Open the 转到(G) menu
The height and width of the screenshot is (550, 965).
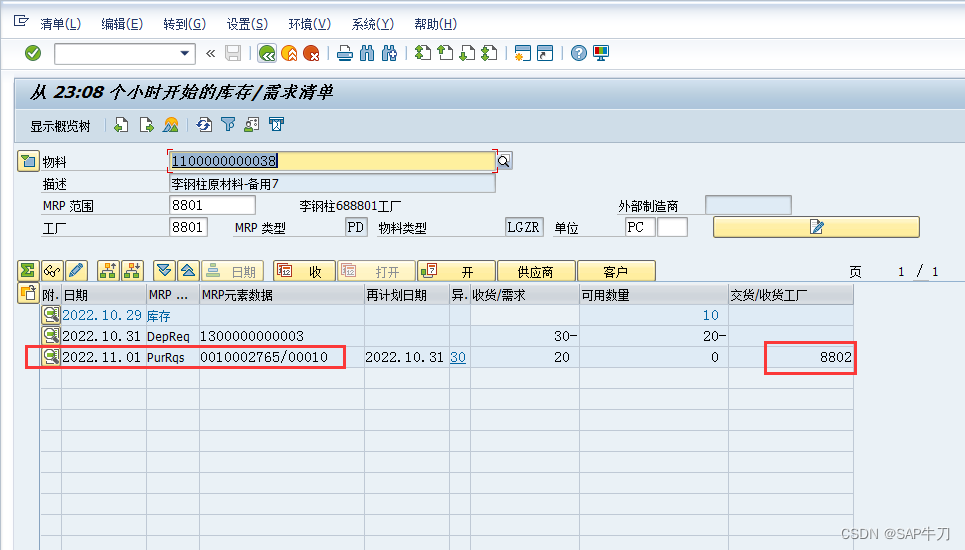[185, 24]
